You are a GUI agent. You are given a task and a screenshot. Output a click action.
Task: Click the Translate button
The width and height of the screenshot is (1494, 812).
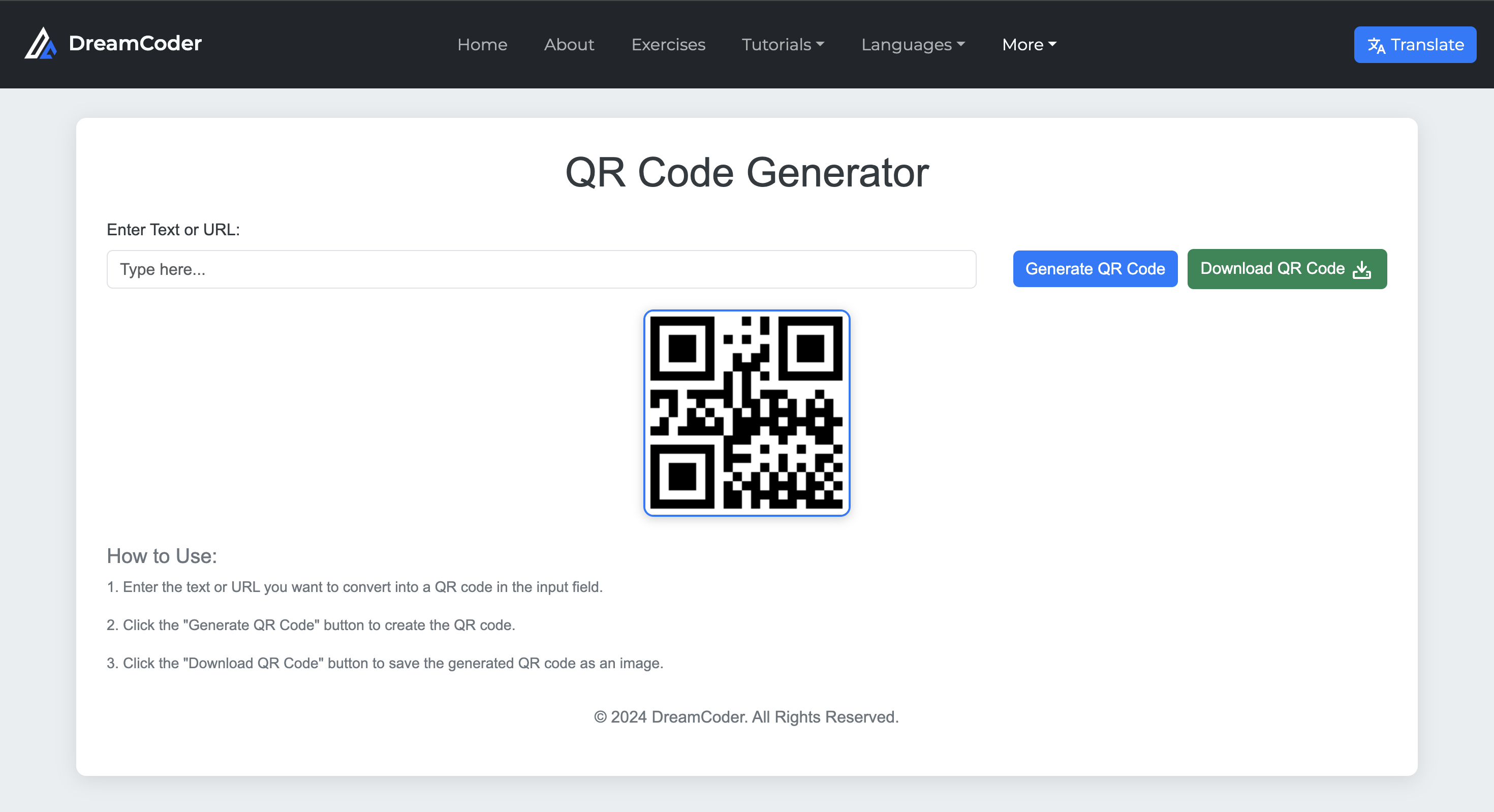[1415, 45]
